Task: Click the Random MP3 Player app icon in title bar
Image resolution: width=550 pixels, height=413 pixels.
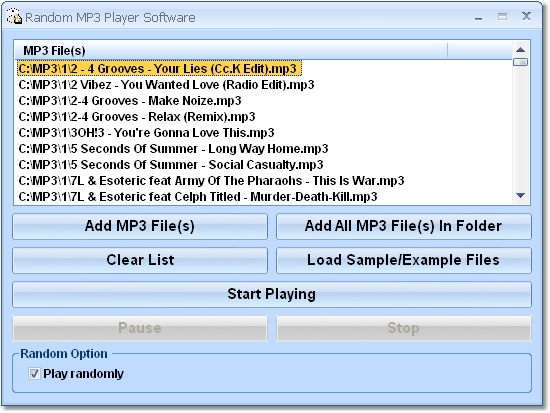Action: pos(14,16)
